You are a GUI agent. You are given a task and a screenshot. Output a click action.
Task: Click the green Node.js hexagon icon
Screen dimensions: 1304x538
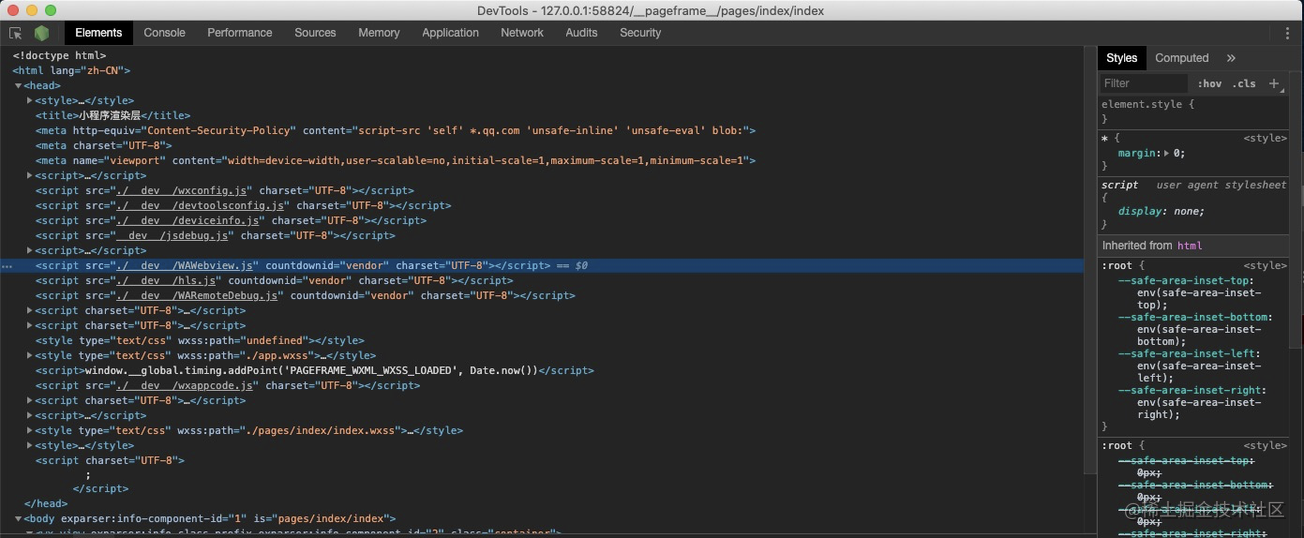tap(42, 33)
